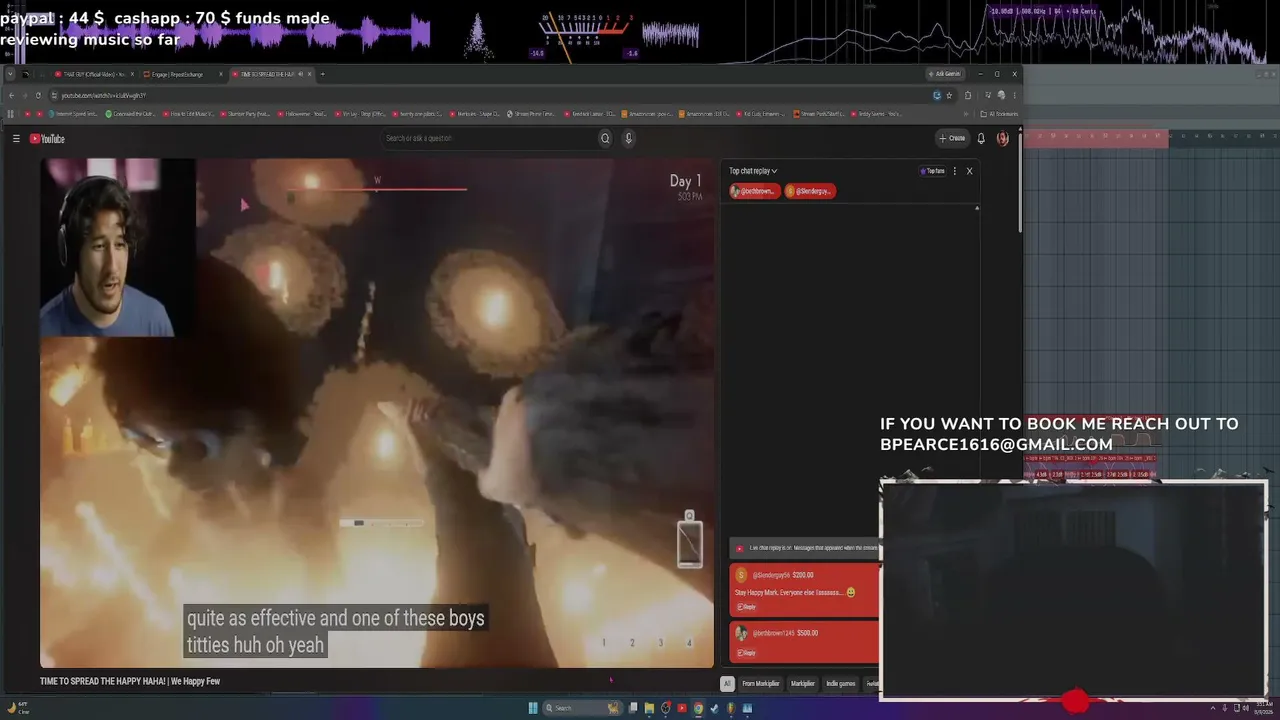
Task: Click the Internet Speed Test bookmark
Action: tap(74, 114)
